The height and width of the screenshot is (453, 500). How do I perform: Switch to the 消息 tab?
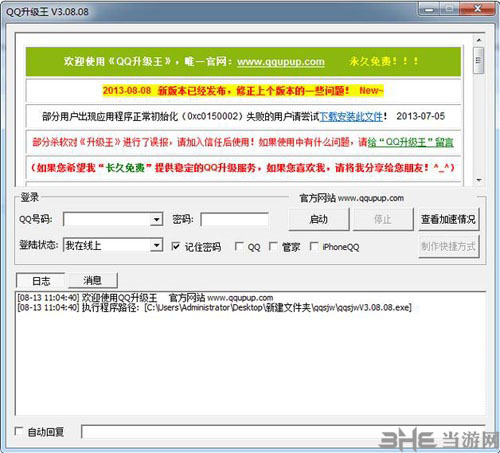coord(92,280)
